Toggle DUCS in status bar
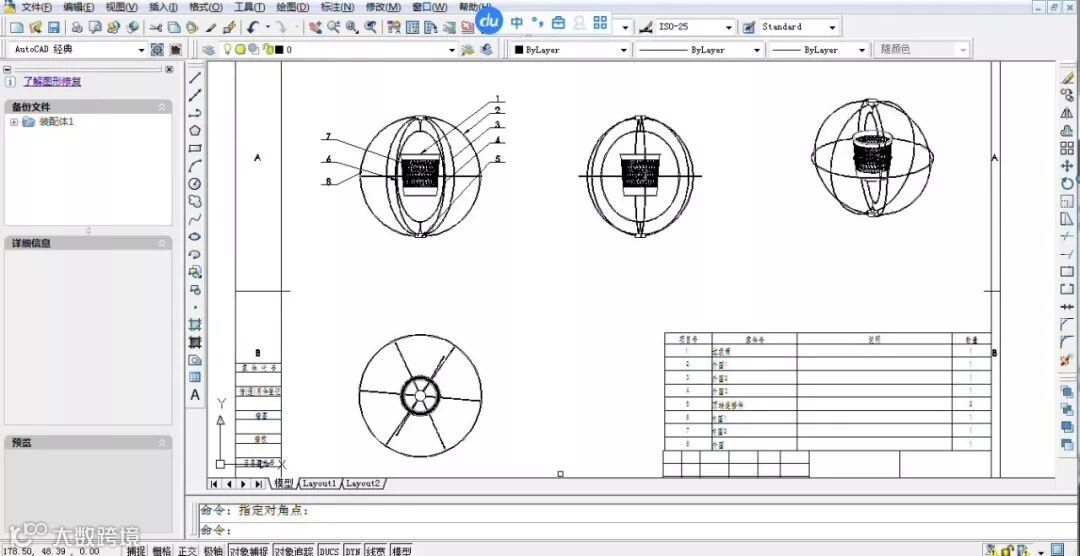The image size is (1080, 556). tap(329, 550)
